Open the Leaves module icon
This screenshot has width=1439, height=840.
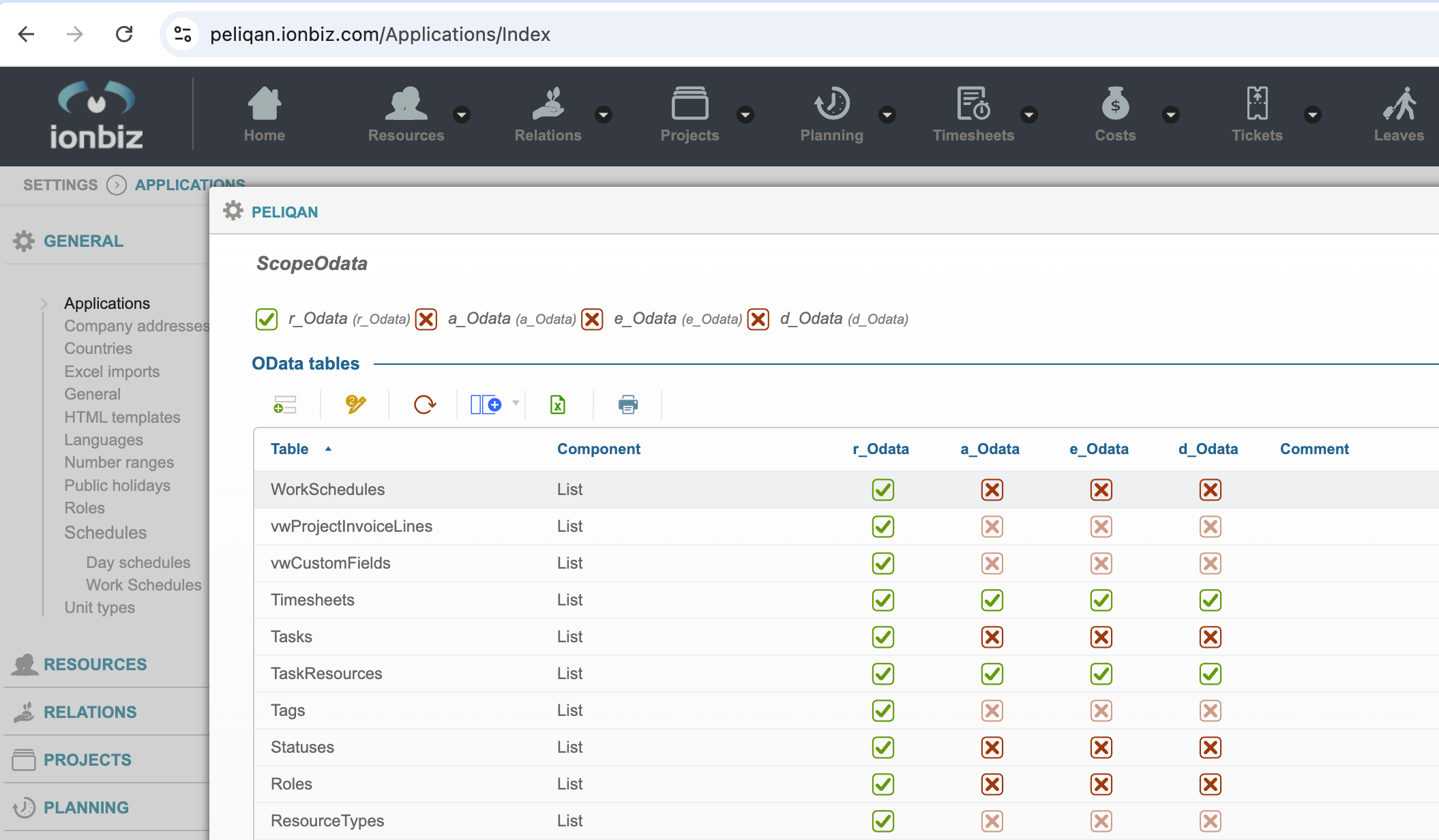(x=1398, y=115)
